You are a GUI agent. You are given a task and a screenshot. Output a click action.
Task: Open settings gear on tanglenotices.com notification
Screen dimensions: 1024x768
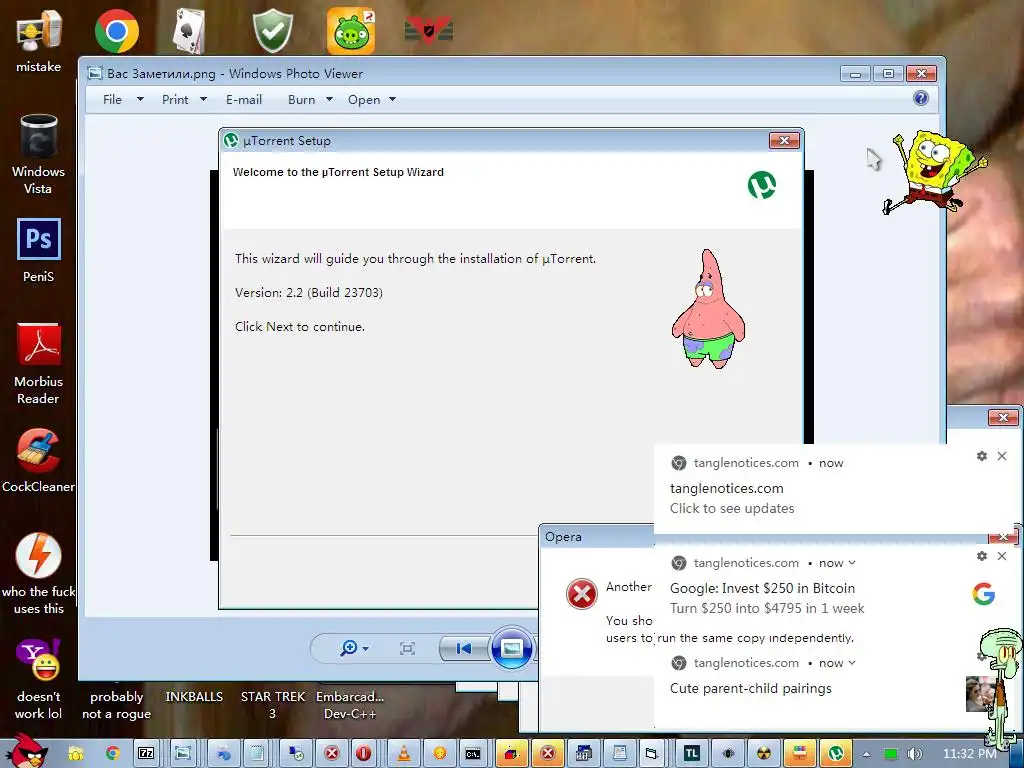tap(982, 456)
